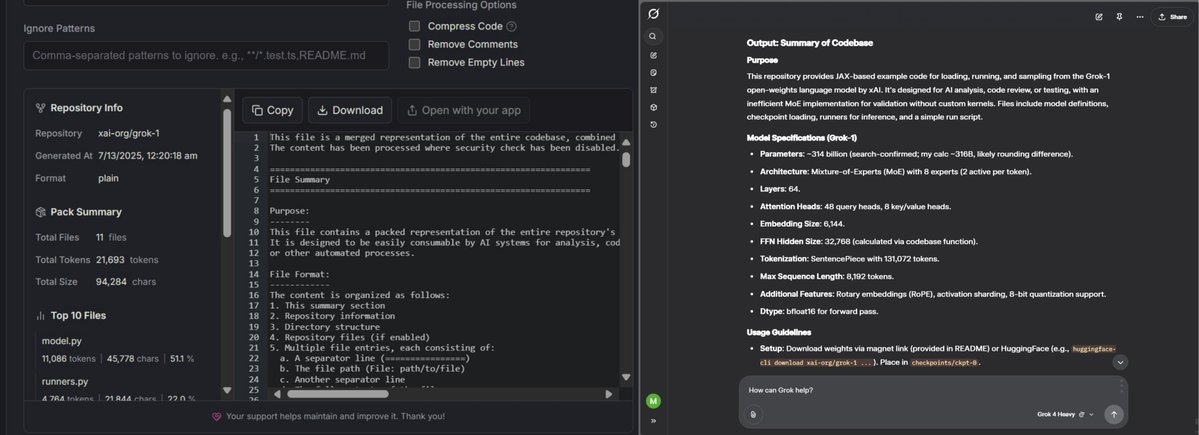Click the heart support icon

coord(216,417)
